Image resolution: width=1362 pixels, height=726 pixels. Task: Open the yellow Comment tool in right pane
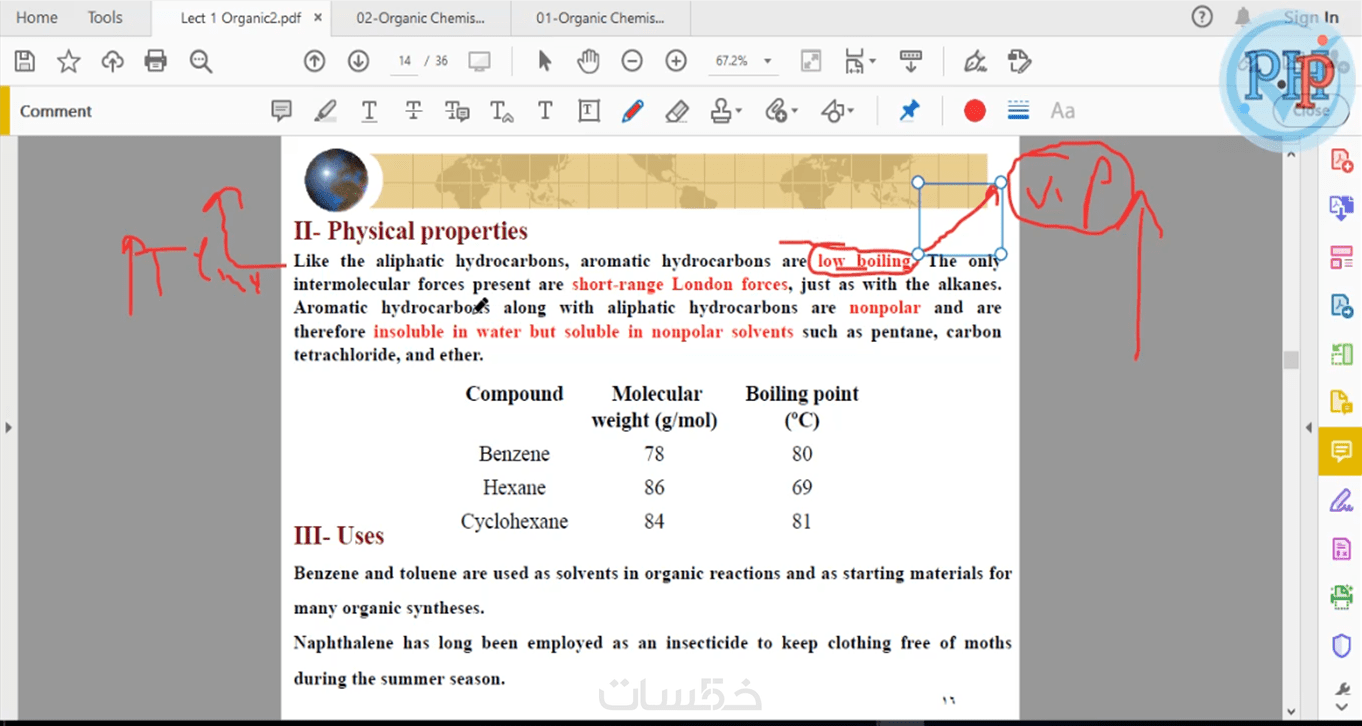[1341, 452]
